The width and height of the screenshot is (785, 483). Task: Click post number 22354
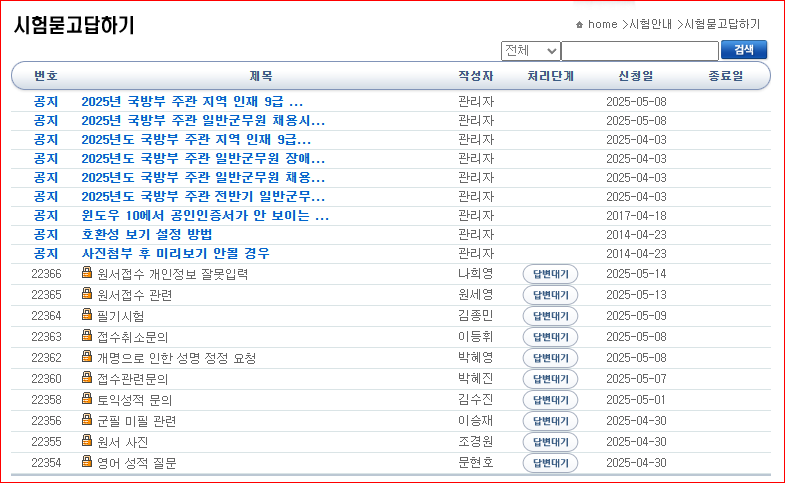pyautogui.click(x=46, y=463)
